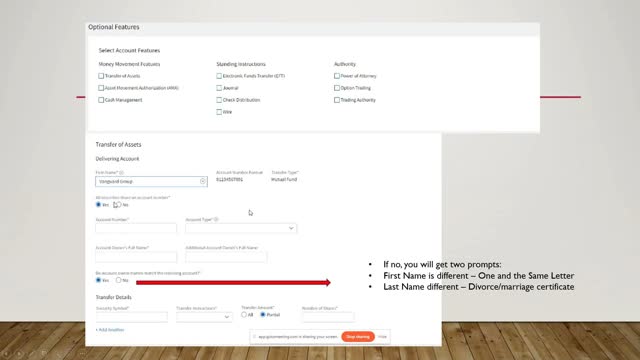Enable the Option Trading checkbox
Image resolution: width=640 pixels, height=360 pixels.
337,88
